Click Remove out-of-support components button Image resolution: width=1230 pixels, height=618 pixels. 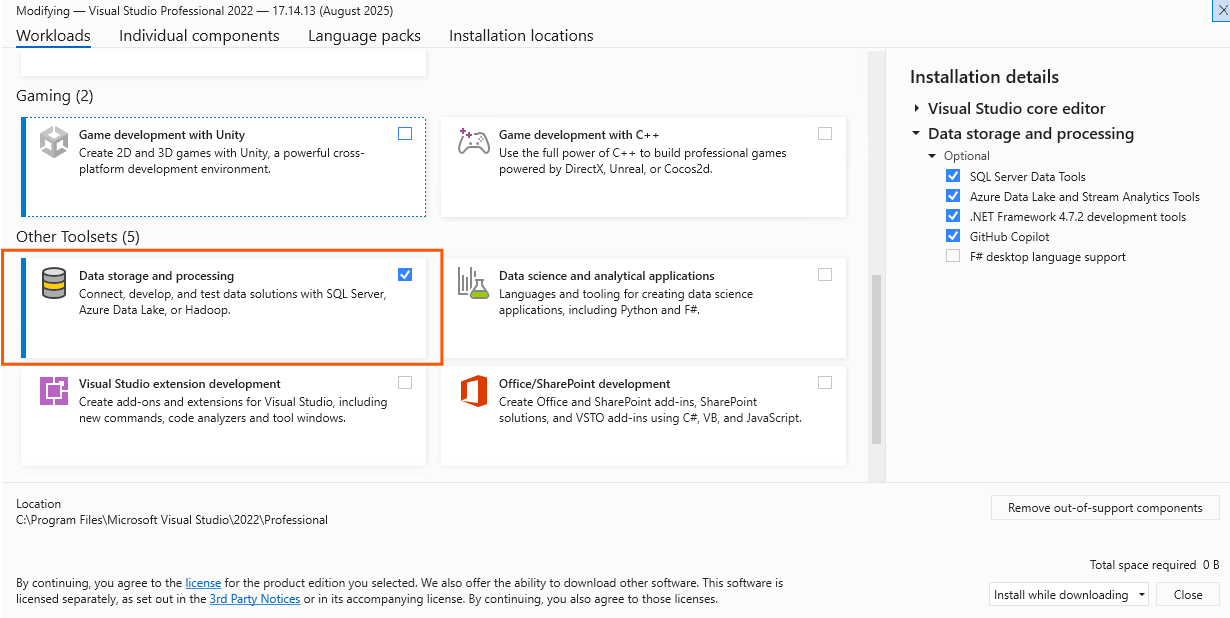point(1105,508)
